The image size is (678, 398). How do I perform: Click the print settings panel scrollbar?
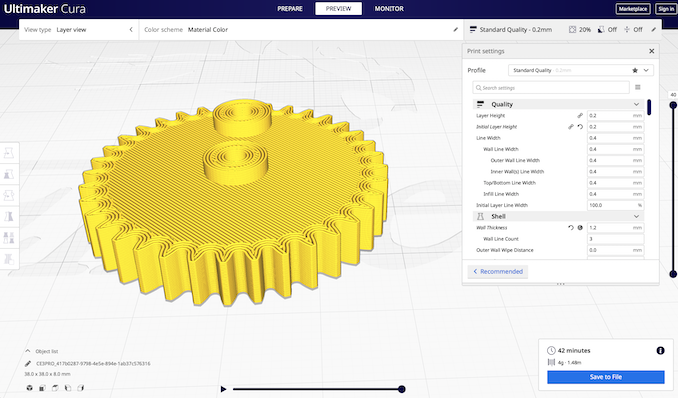click(649, 107)
